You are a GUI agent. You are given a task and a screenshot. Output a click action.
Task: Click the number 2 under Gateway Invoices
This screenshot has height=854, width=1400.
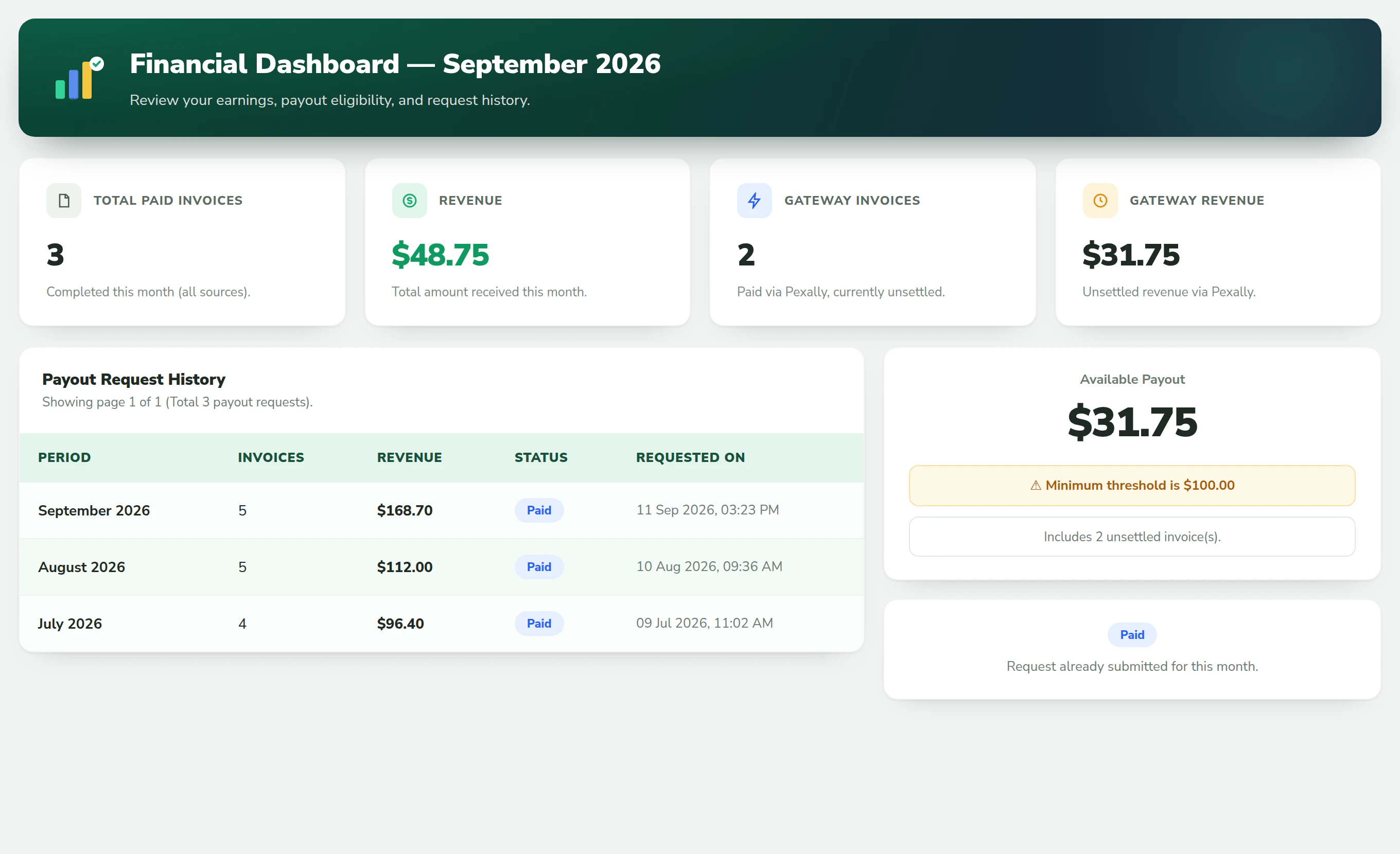(746, 254)
